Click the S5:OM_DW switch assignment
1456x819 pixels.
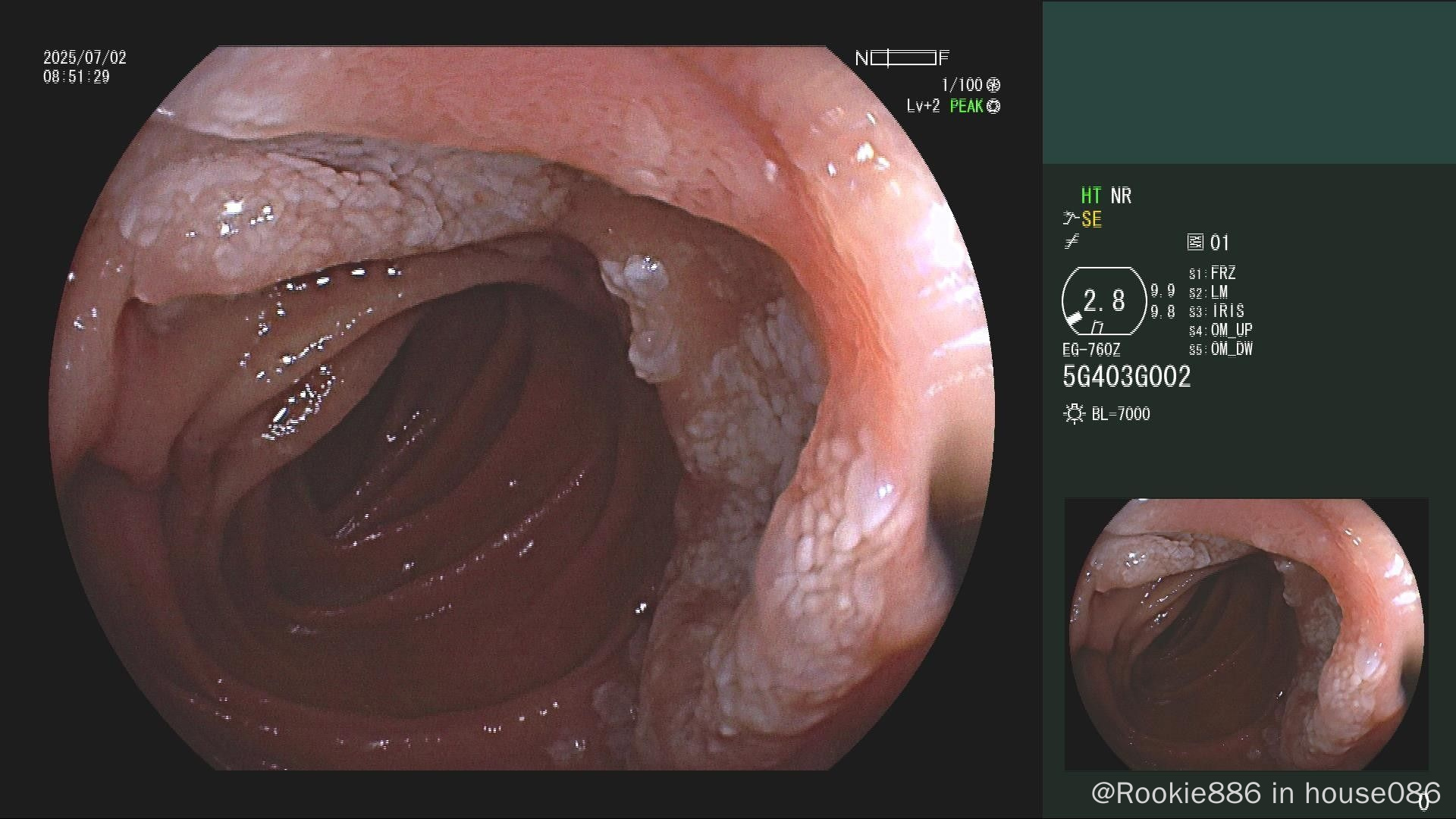click(1220, 349)
